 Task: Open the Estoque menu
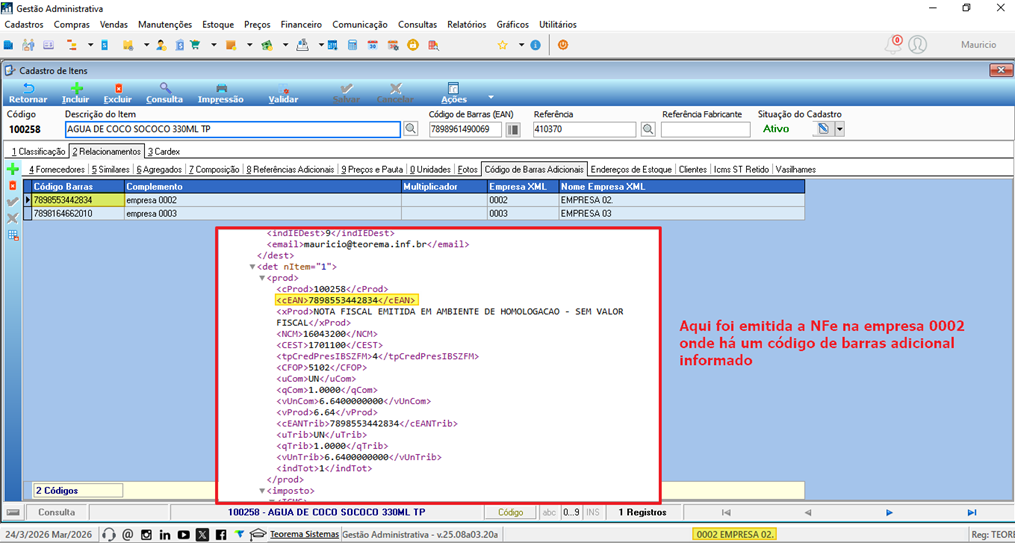[x=218, y=25]
